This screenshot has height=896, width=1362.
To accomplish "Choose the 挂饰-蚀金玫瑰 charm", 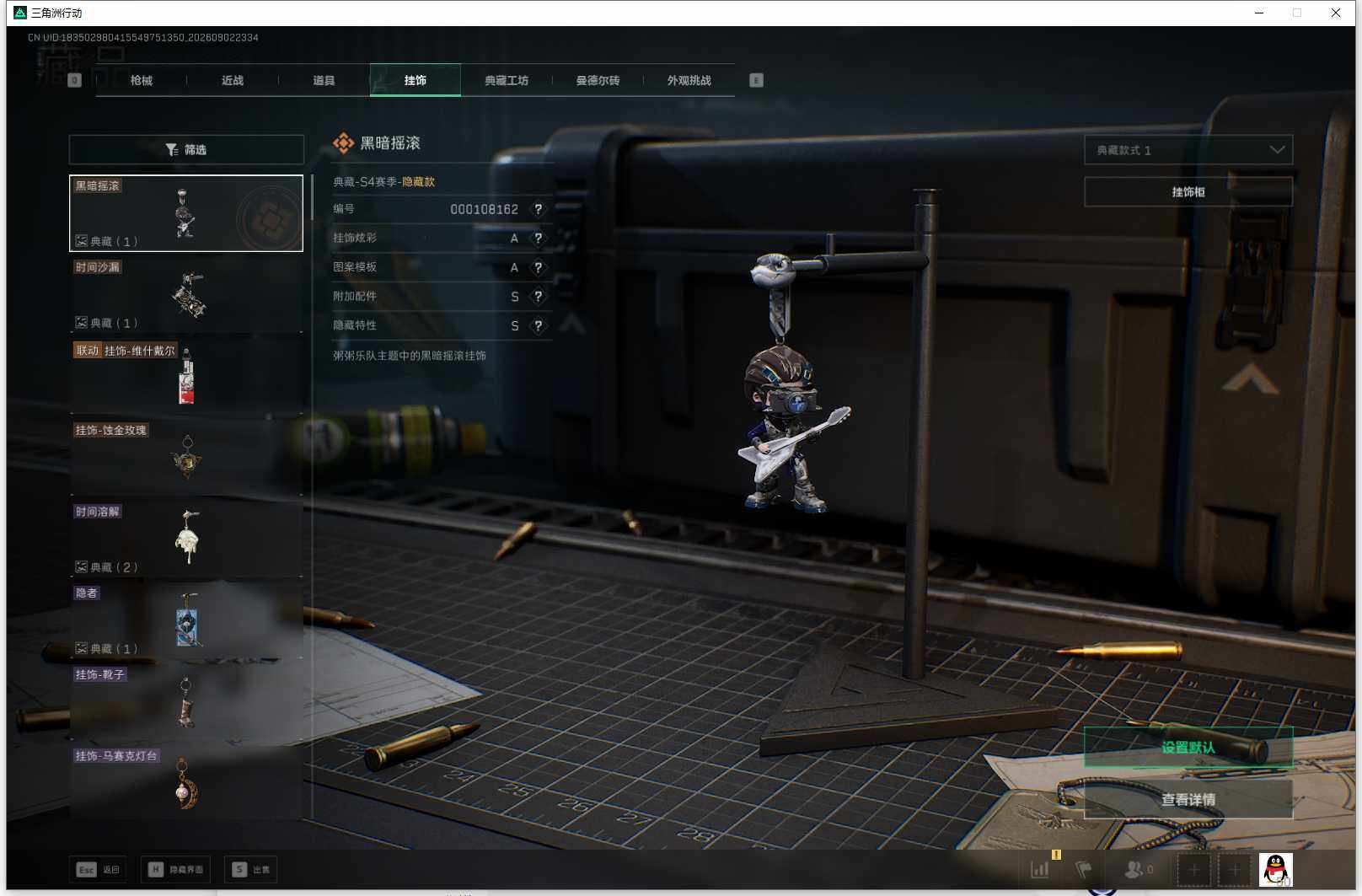I will pyautogui.click(x=186, y=458).
